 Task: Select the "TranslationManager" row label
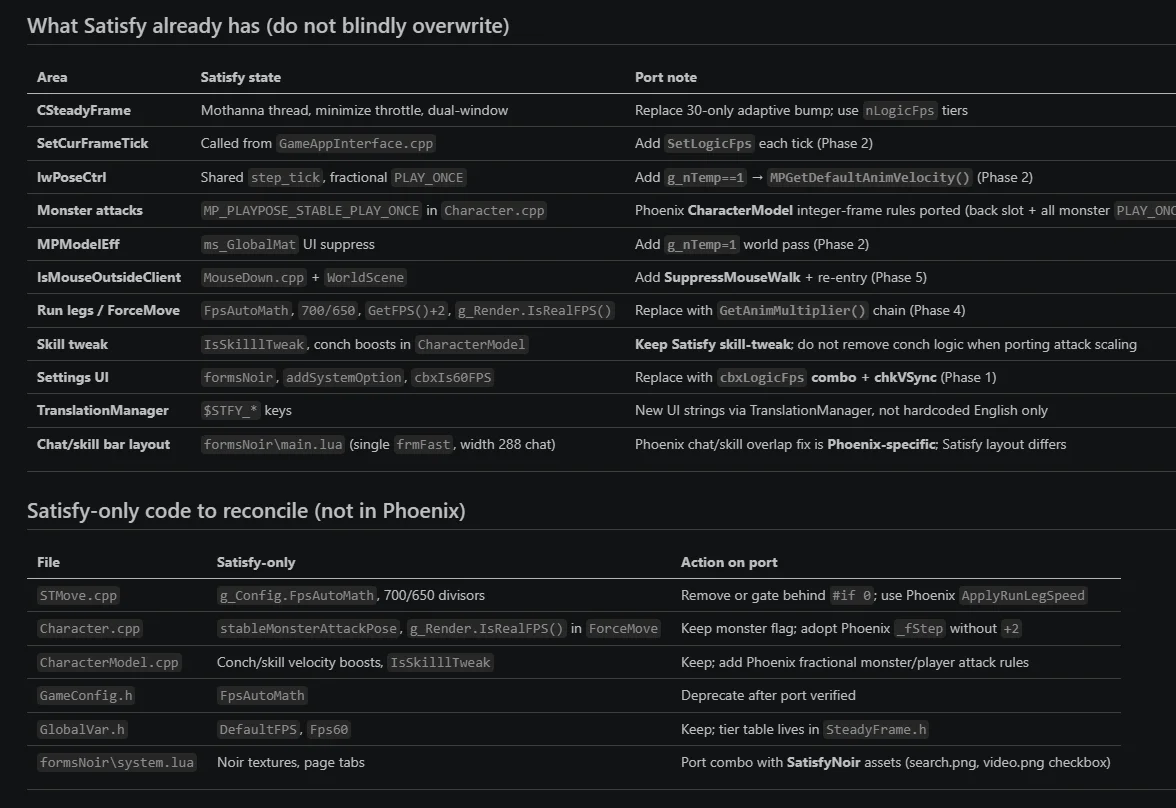[x=103, y=410]
